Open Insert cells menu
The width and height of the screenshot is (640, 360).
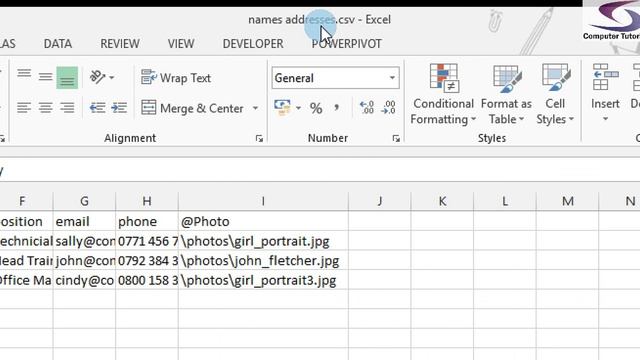(605, 93)
